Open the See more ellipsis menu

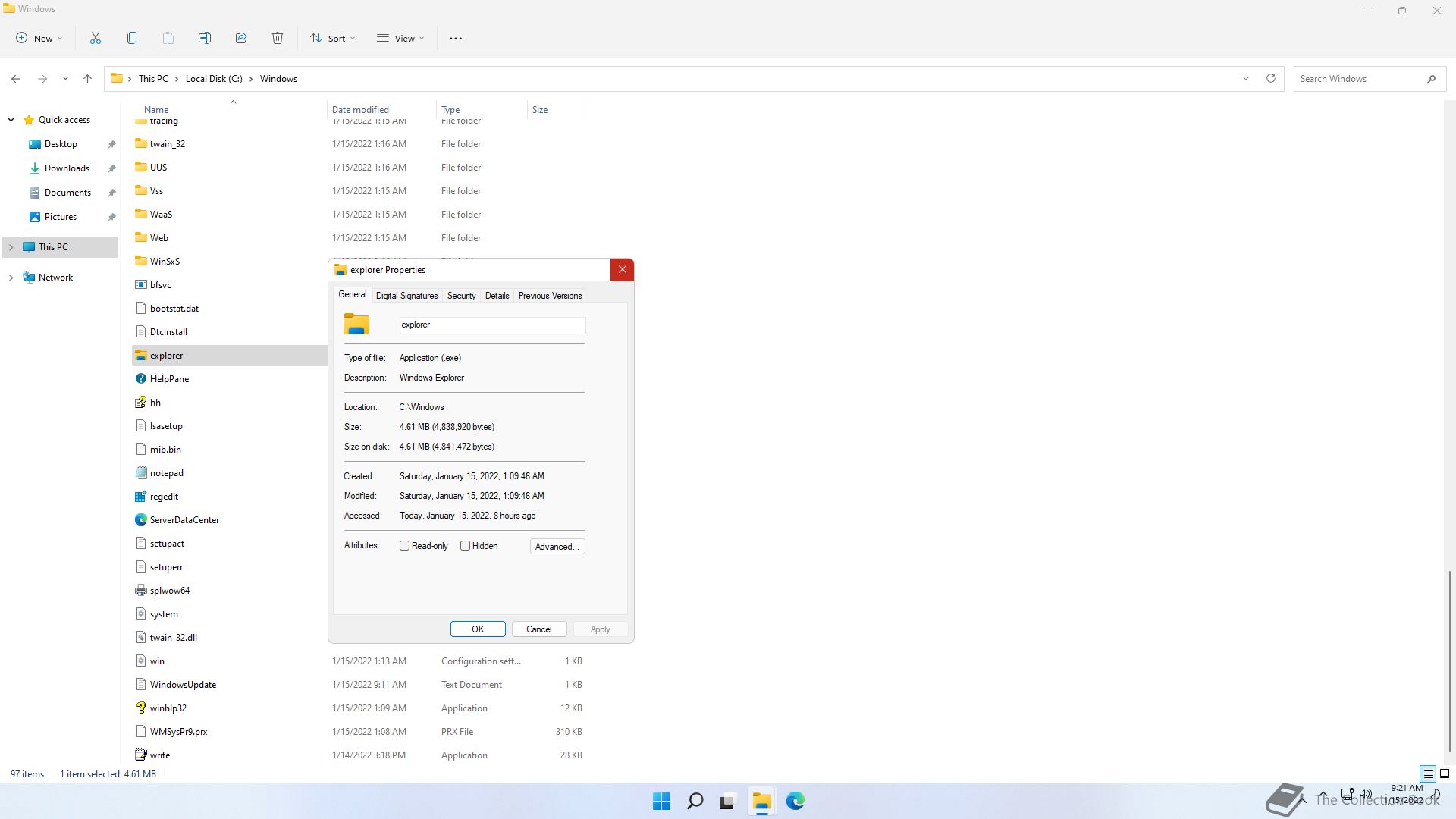coord(455,38)
